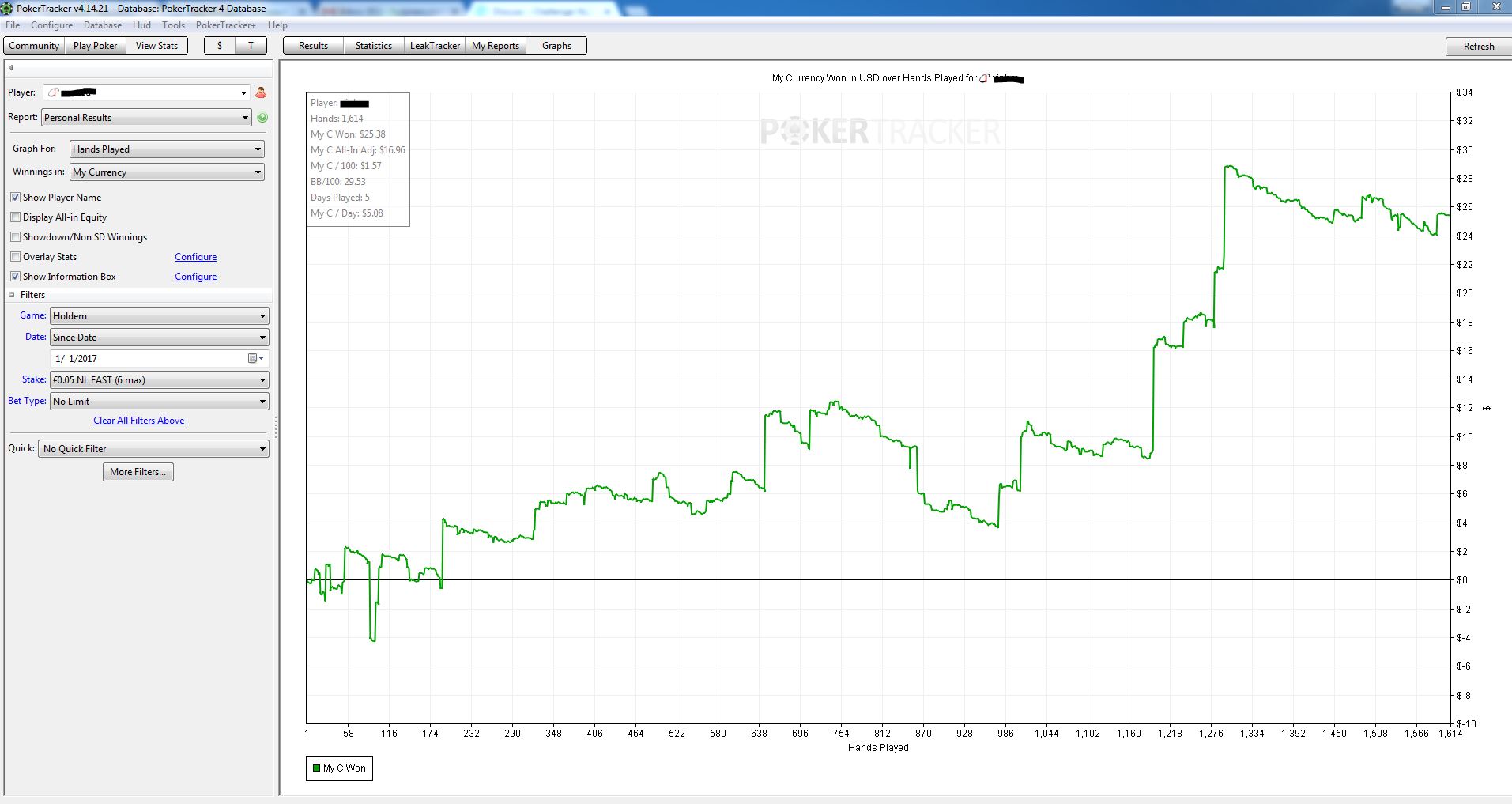Open the Configure menu
The image size is (1512, 804).
point(52,25)
